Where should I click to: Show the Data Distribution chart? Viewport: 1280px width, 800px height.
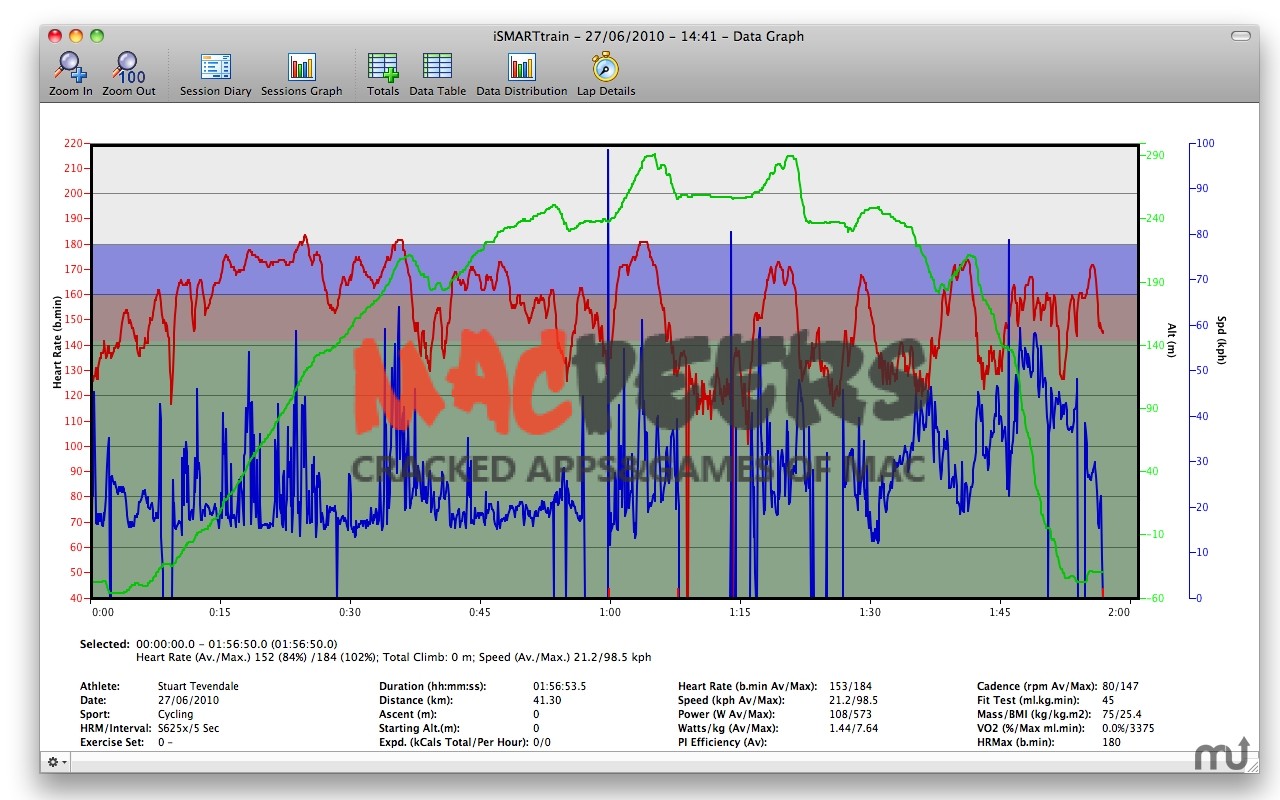521,67
